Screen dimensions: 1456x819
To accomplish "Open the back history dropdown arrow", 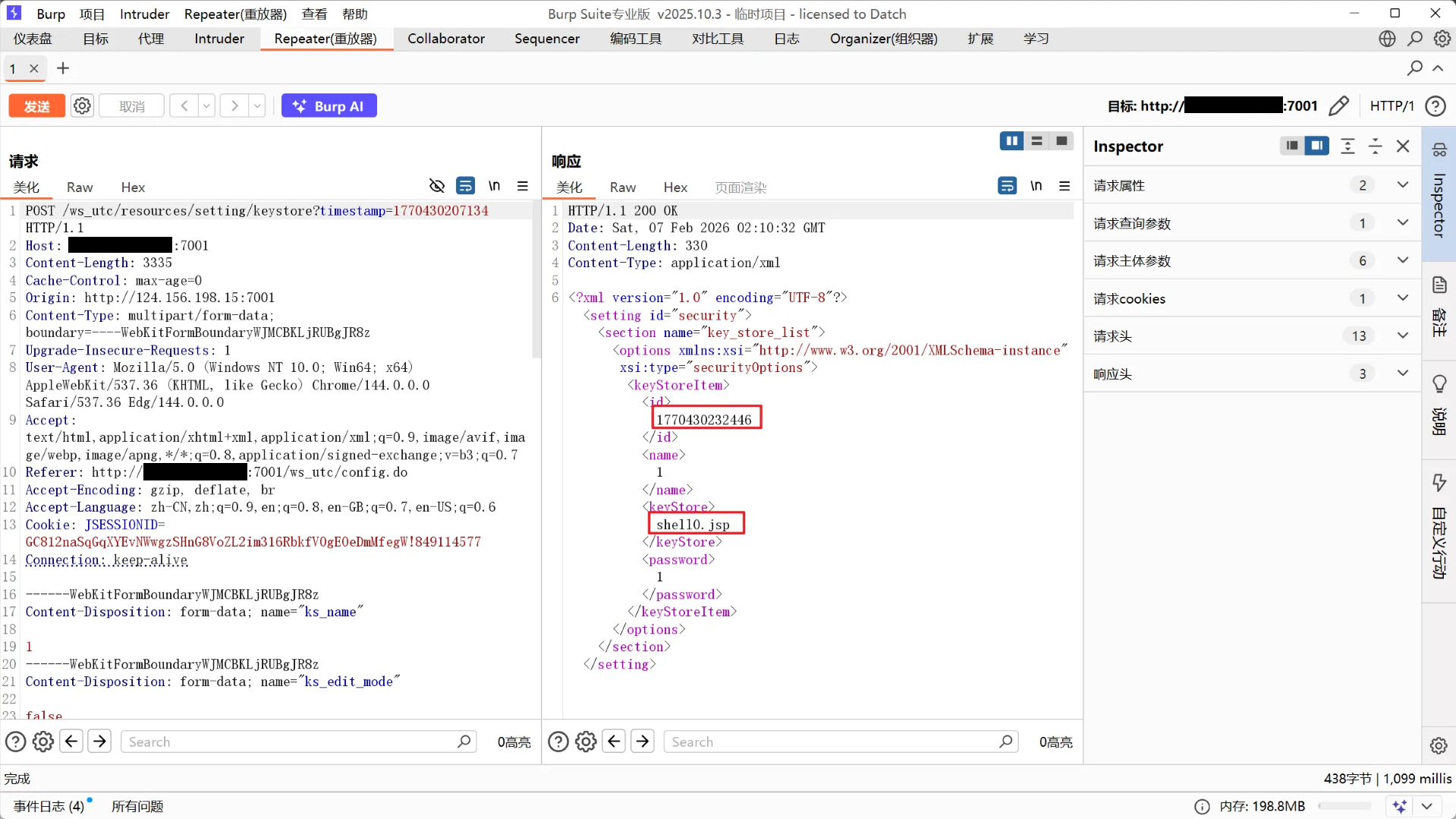I will tap(206, 106).
